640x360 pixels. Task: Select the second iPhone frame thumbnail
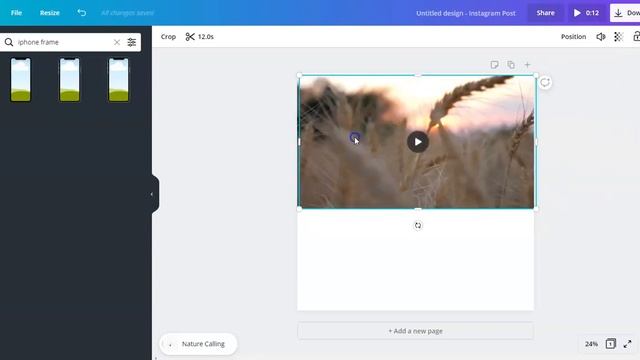pos(69,80)
